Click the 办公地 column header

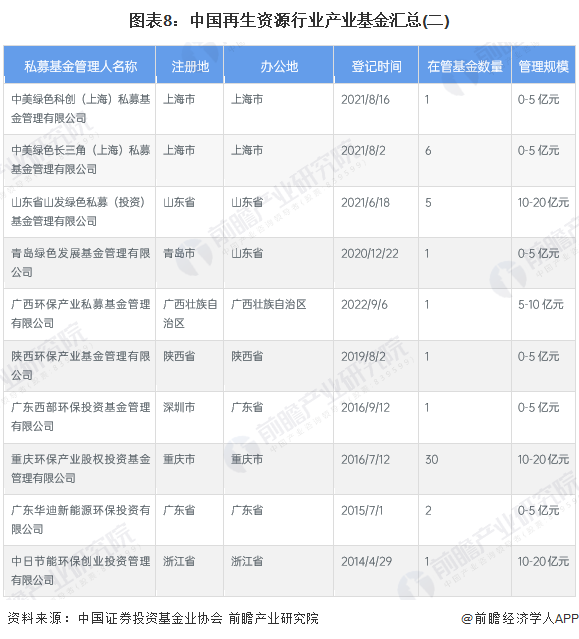click(279, 66)
